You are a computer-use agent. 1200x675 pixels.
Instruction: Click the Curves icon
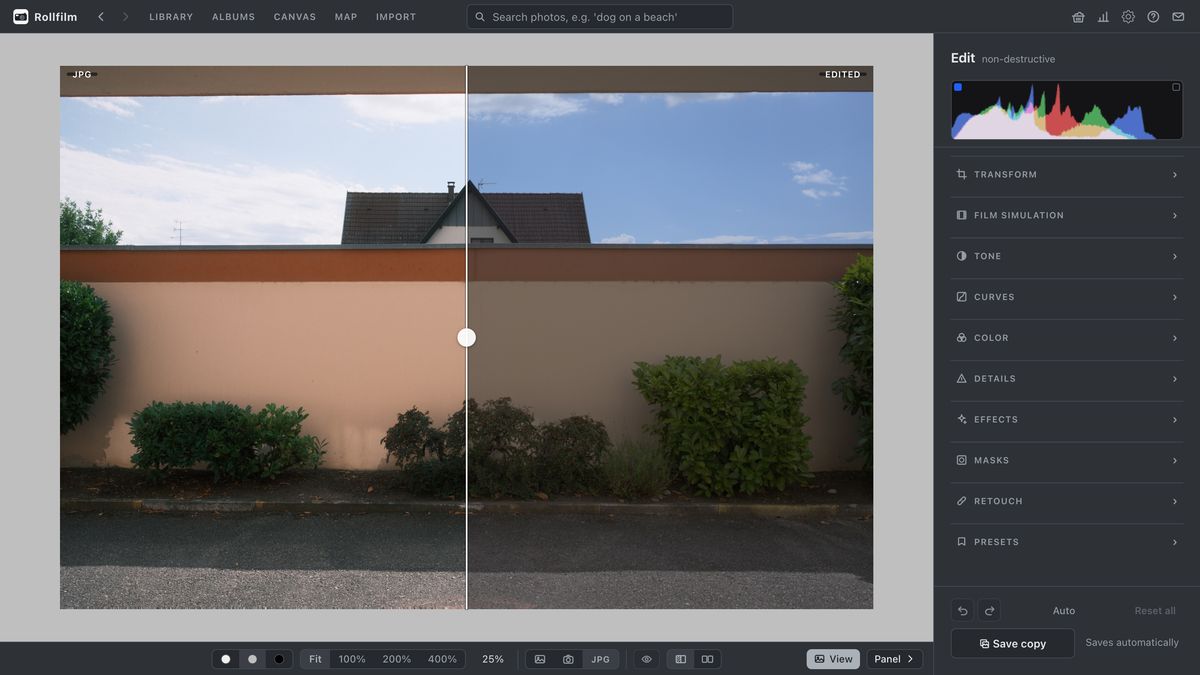961,297
